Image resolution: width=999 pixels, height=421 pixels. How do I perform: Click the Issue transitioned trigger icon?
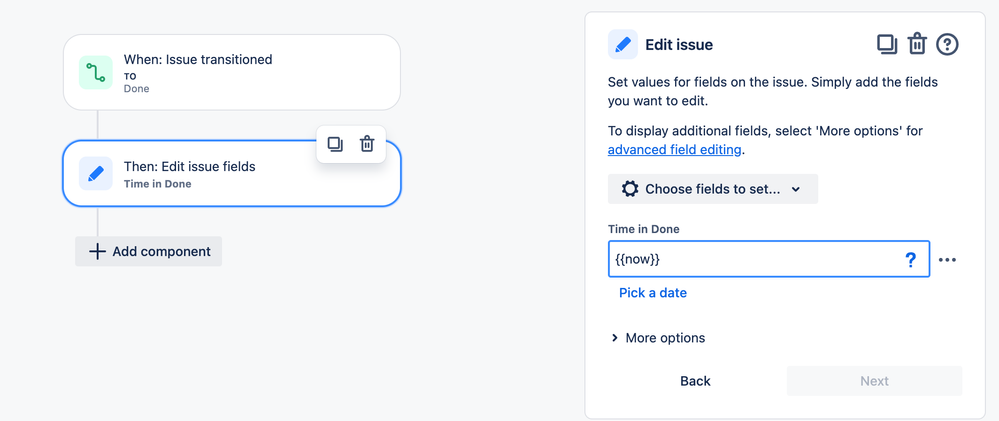pyautogui.click(x=96, y=72)
